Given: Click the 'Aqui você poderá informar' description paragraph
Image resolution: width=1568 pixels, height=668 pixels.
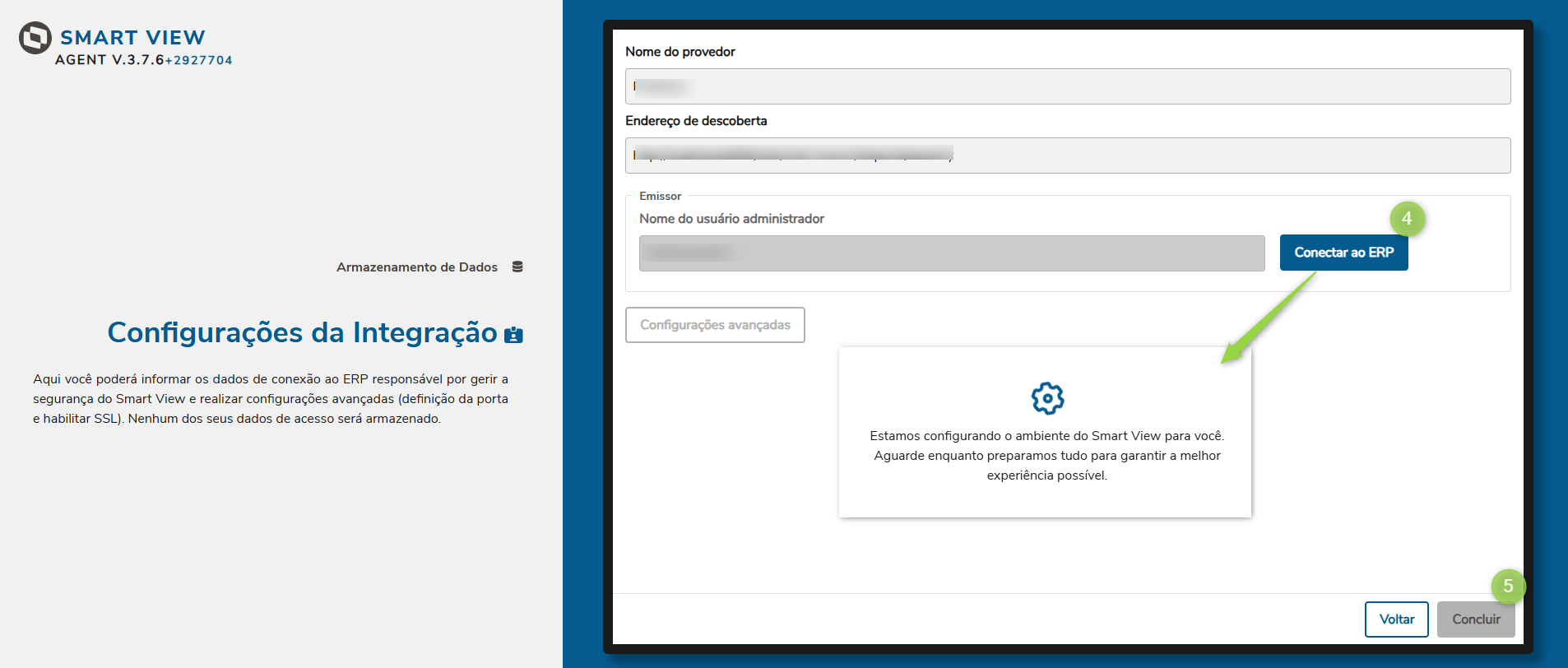Looking at the screenshot, I should (271, 399).
